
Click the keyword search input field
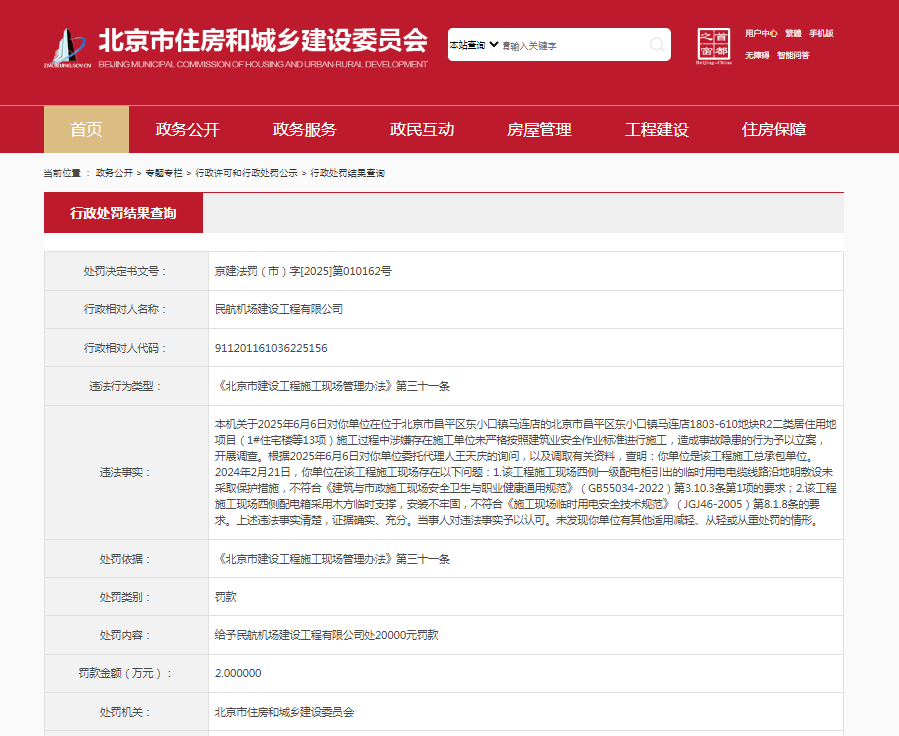572,45
